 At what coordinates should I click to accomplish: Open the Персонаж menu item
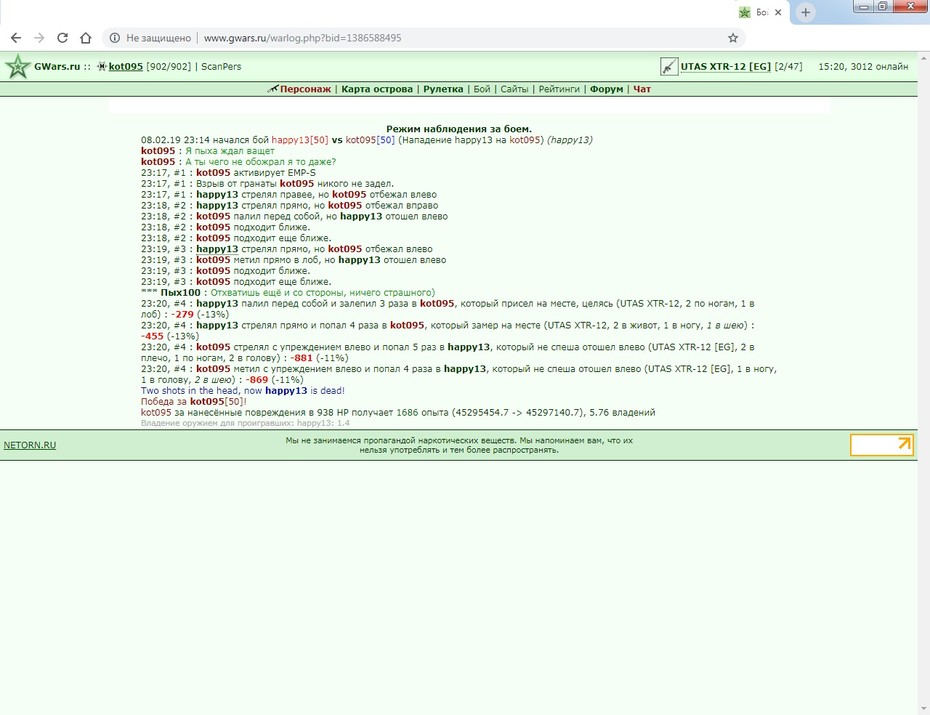pyautogui.click(x=305, y=89)
